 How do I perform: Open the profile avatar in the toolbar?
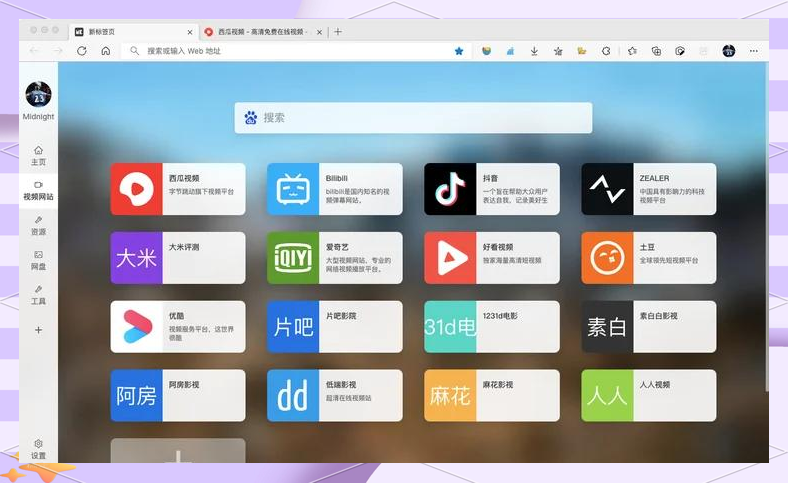click(x=729, y=51)
